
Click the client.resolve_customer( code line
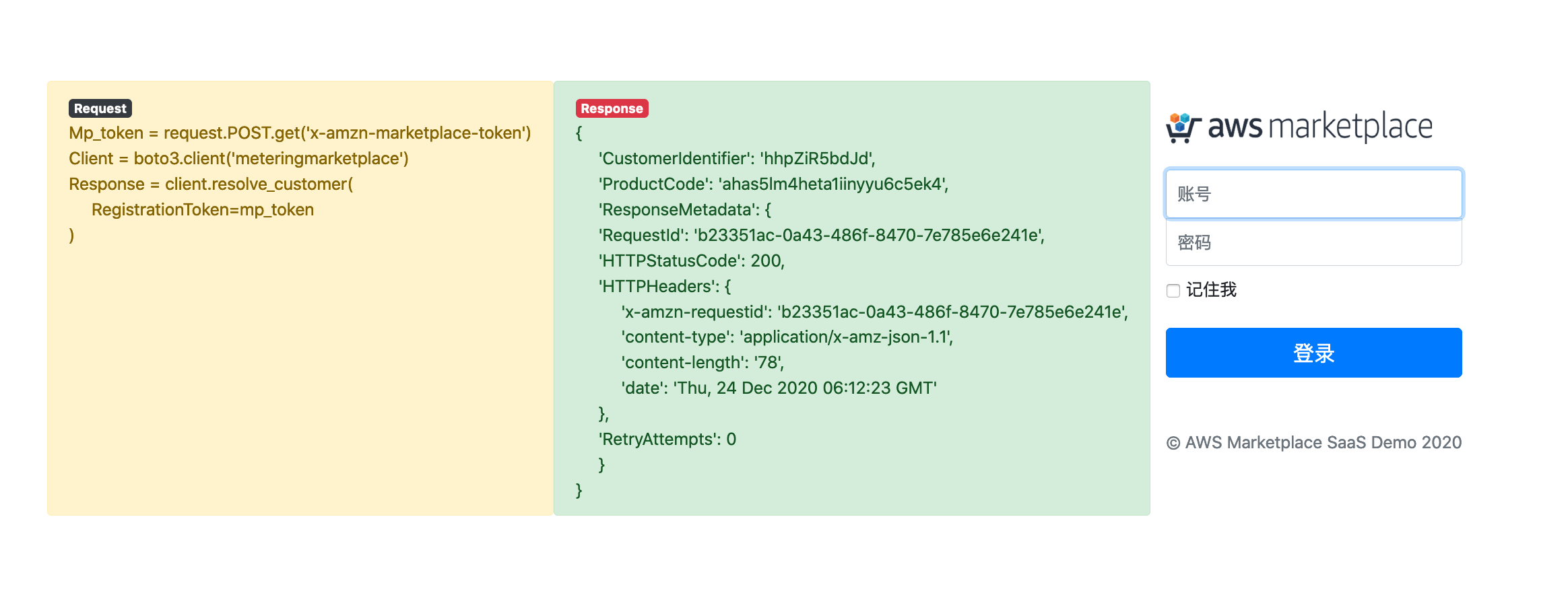(211, 184)
